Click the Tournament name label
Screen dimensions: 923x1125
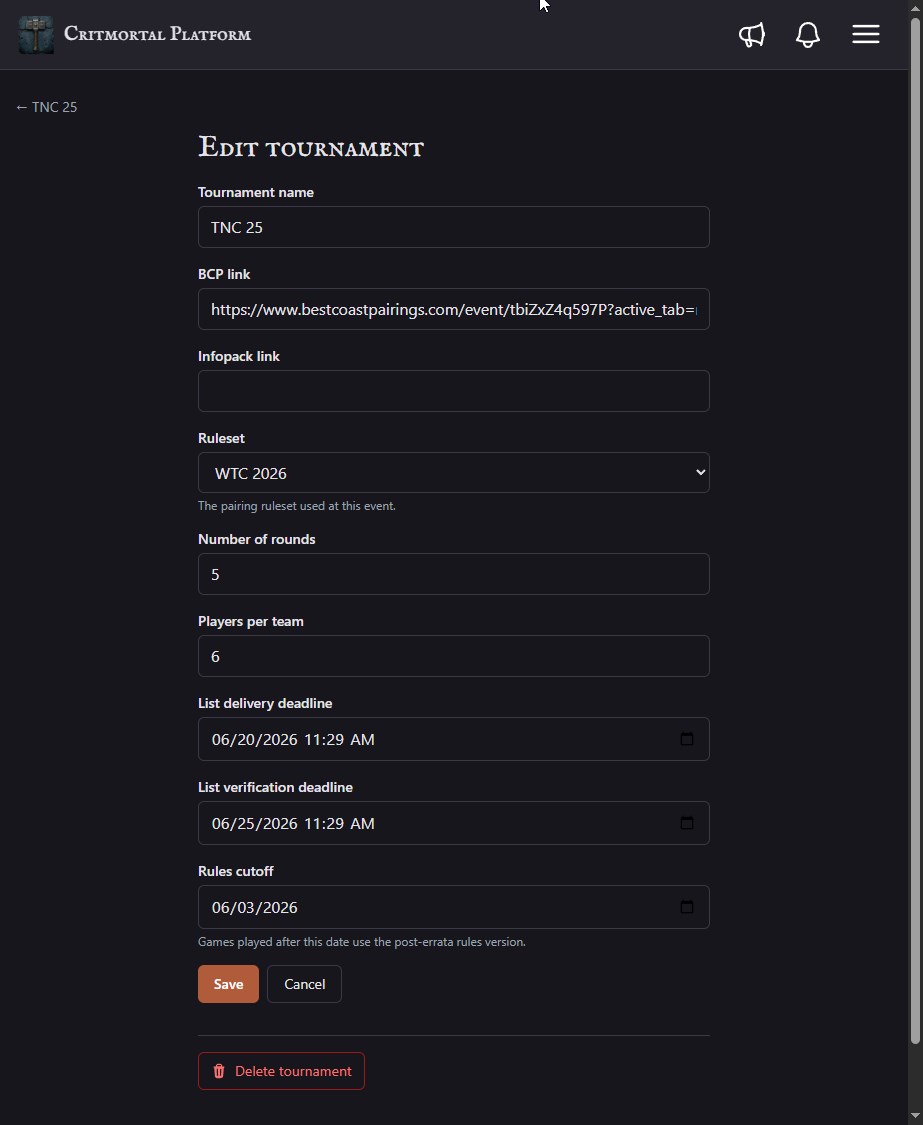pyautogui.click(x=256, y=192)
